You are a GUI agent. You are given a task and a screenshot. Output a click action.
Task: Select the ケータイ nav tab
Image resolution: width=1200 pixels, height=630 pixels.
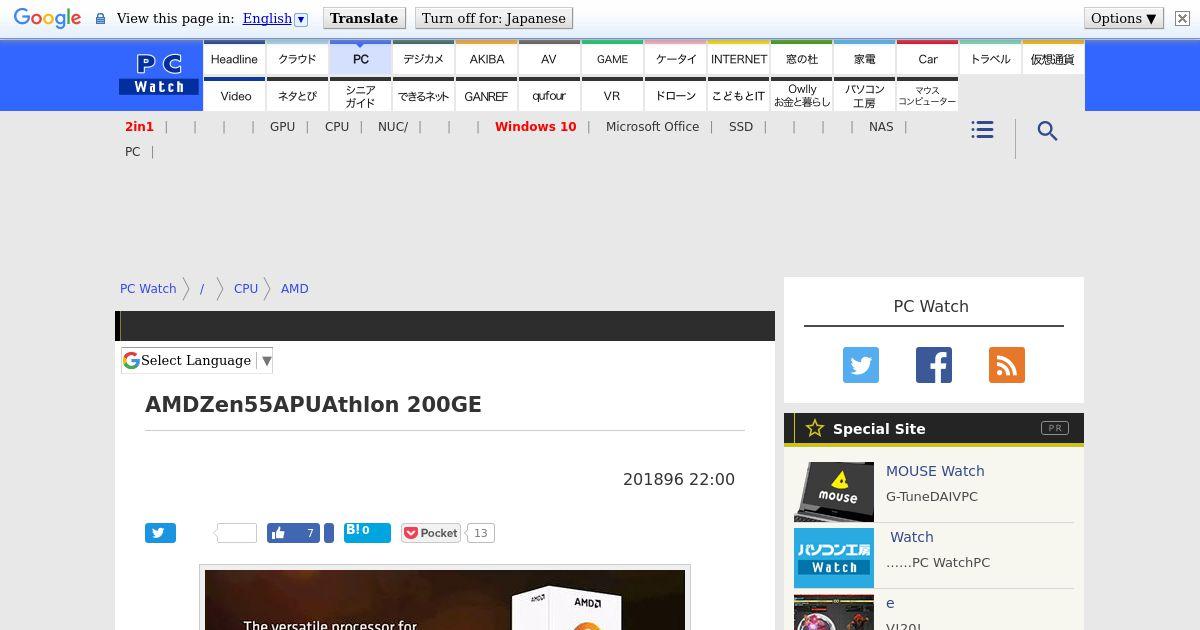tap(676, 59)
